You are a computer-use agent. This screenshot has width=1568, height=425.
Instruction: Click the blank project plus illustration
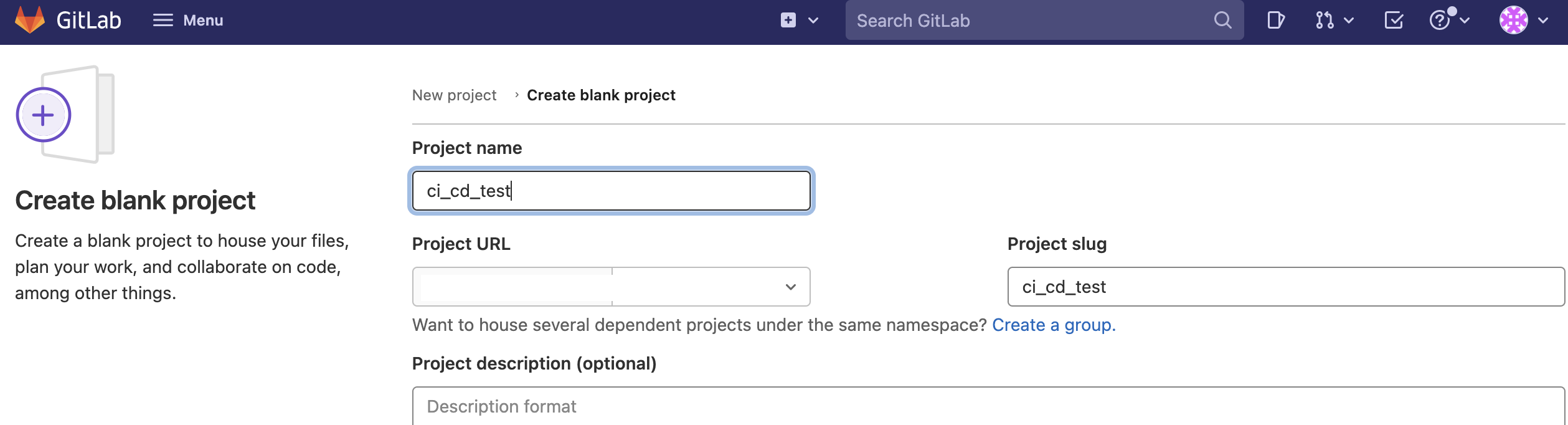point(44,115)
